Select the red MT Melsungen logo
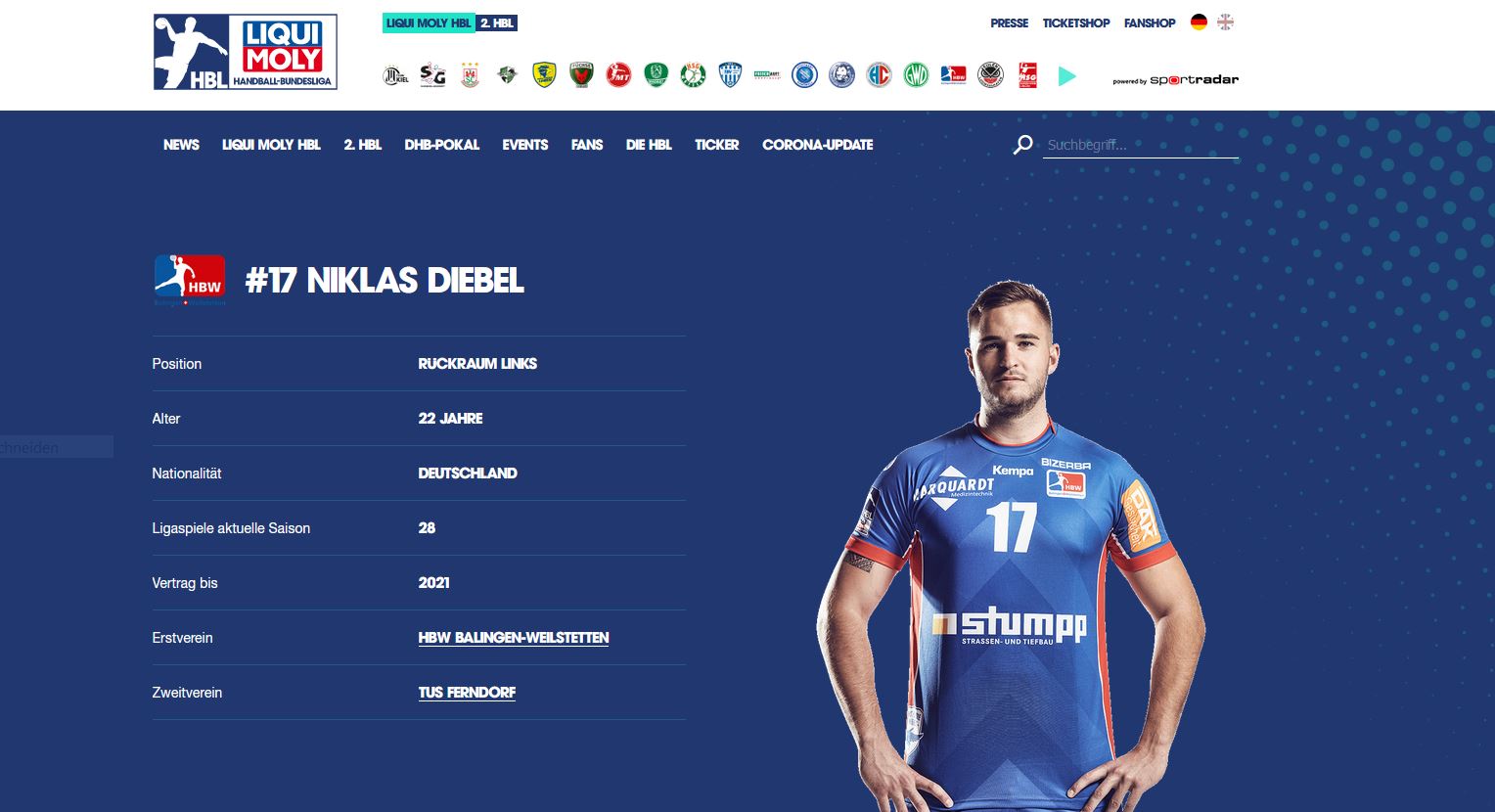This screenshot has height=812, width=1495. point(618,75)
